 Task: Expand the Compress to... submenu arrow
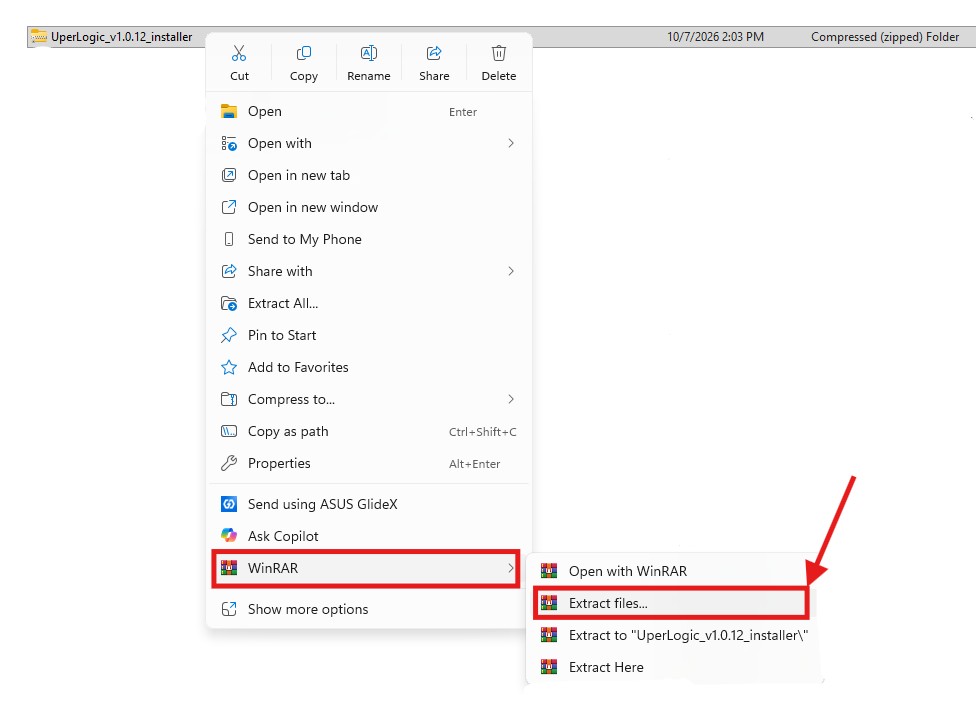click(511, 399)
